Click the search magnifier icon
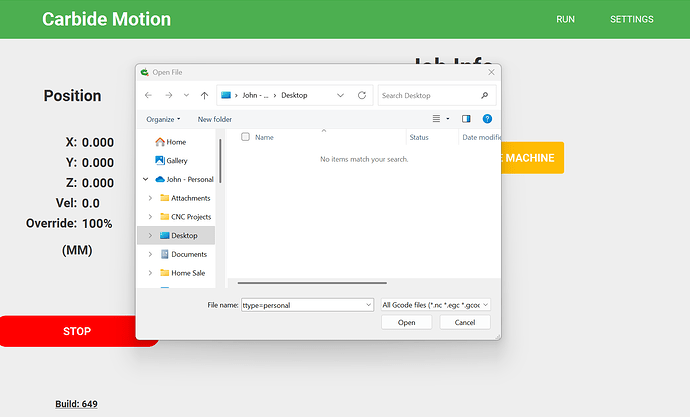Screen dimensions: 690x417 (485, 96)
